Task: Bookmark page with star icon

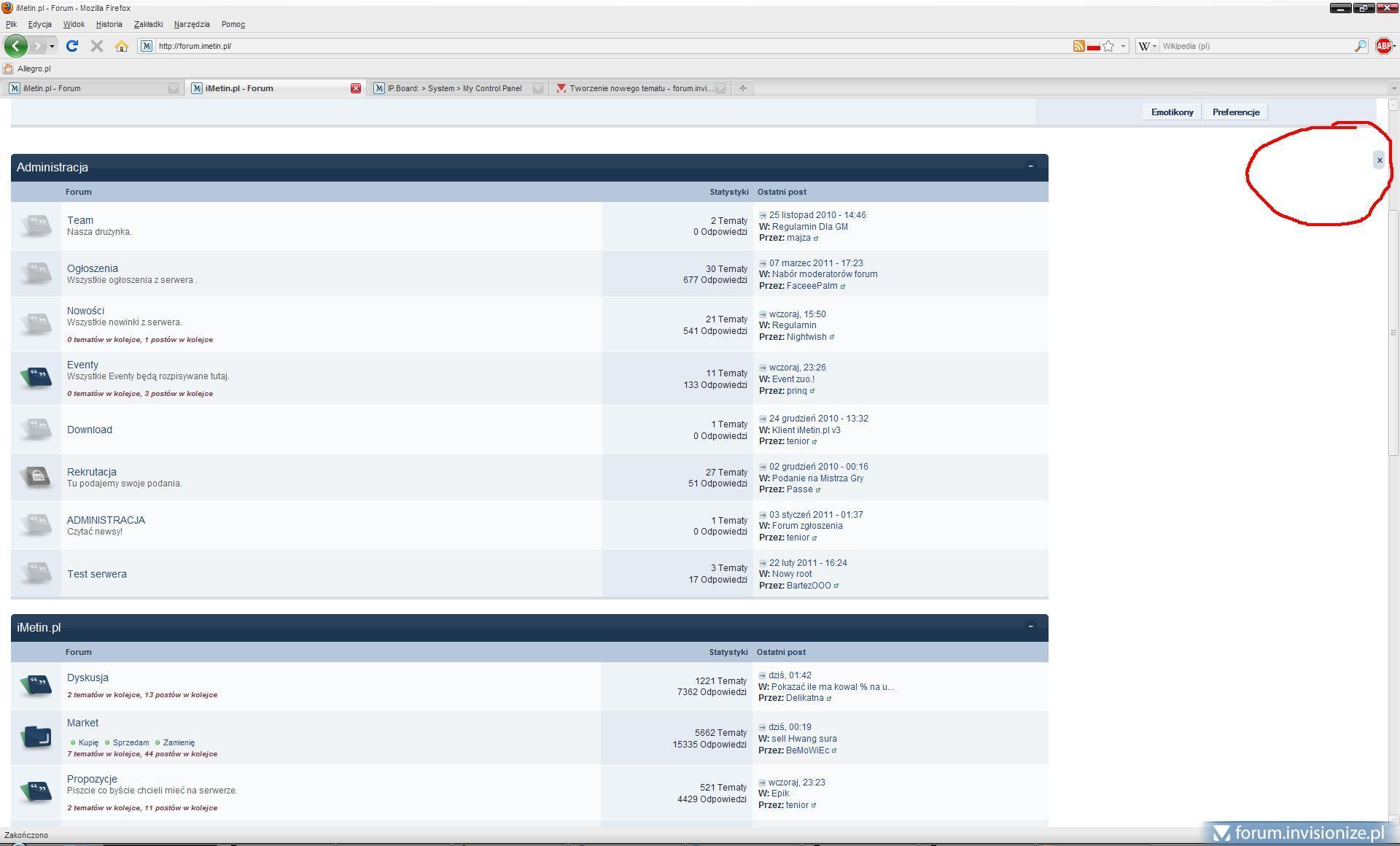Action: [x=1108, y=46]
